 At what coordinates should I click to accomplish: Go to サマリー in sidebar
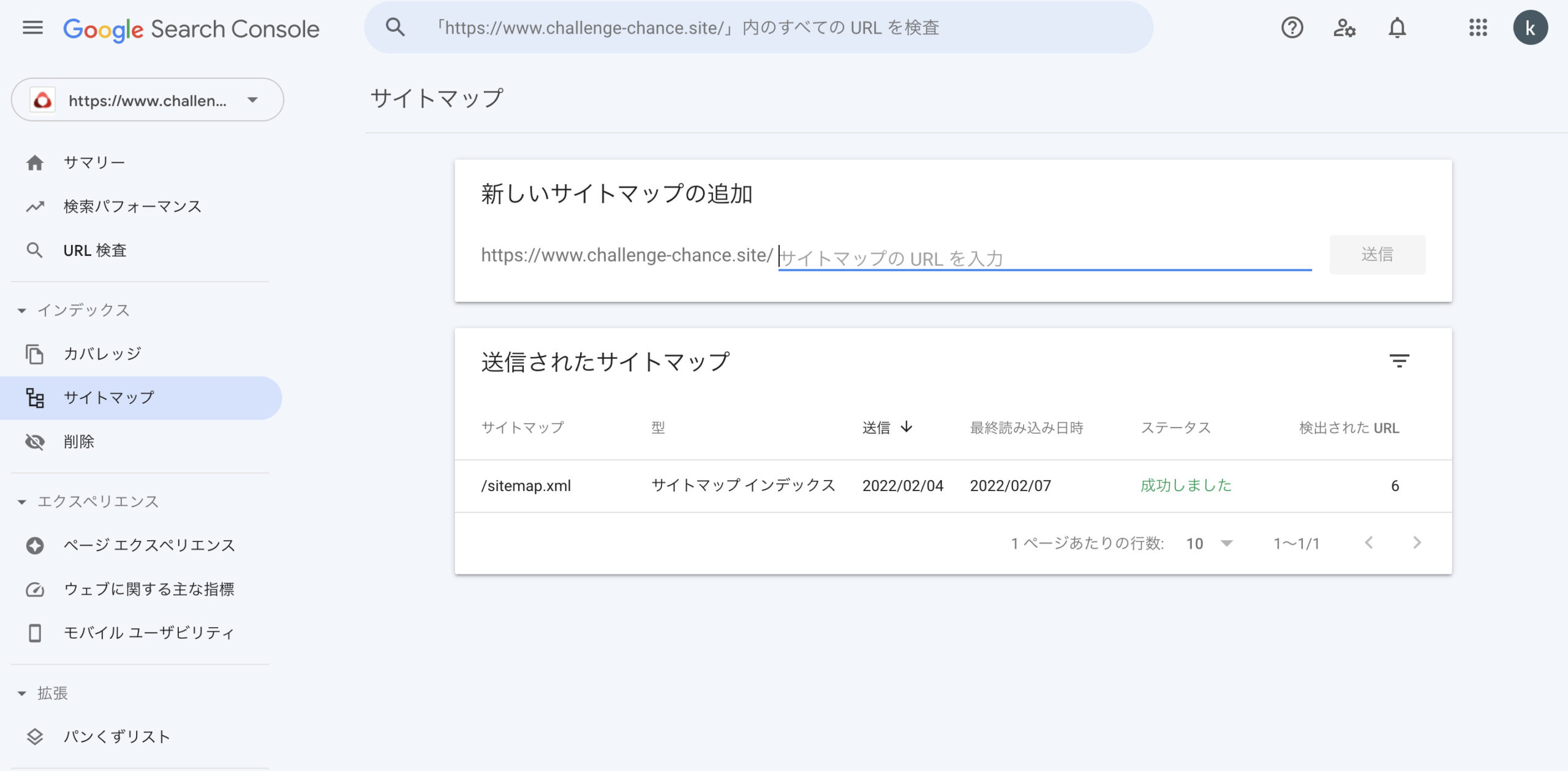(x=94, y=162)
